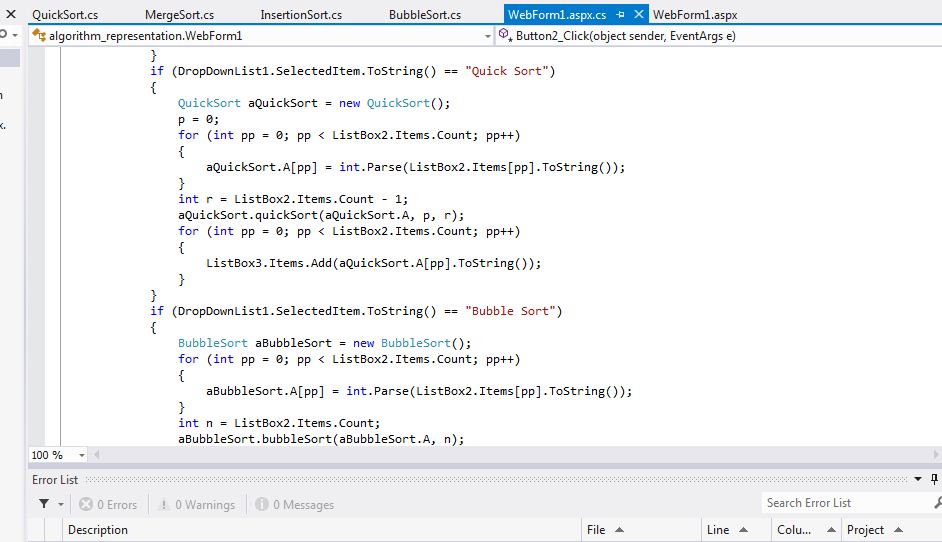942x542 pixels.
Task: Click the line int r = ListBox2.Items.Count - 1;
Action: [293, 199]
